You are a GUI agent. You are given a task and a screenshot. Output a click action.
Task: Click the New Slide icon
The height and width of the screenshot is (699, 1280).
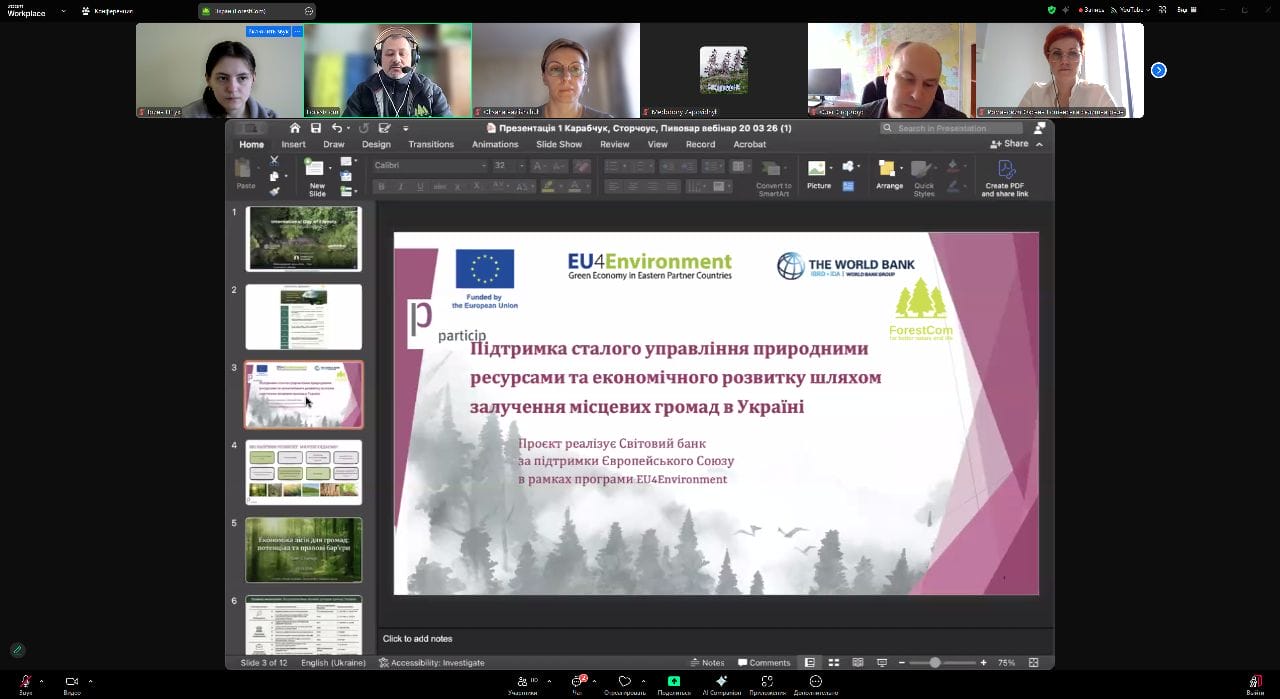pos(316,173)
